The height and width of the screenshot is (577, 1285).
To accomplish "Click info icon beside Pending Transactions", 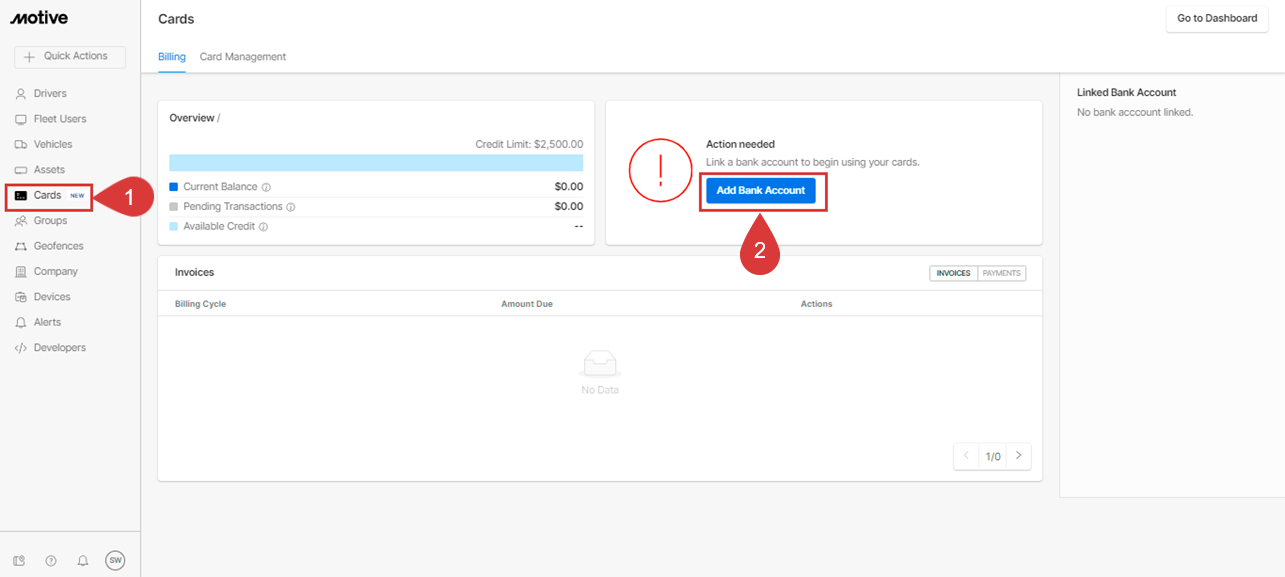I will pyautogui.click(x=291, y=207).
